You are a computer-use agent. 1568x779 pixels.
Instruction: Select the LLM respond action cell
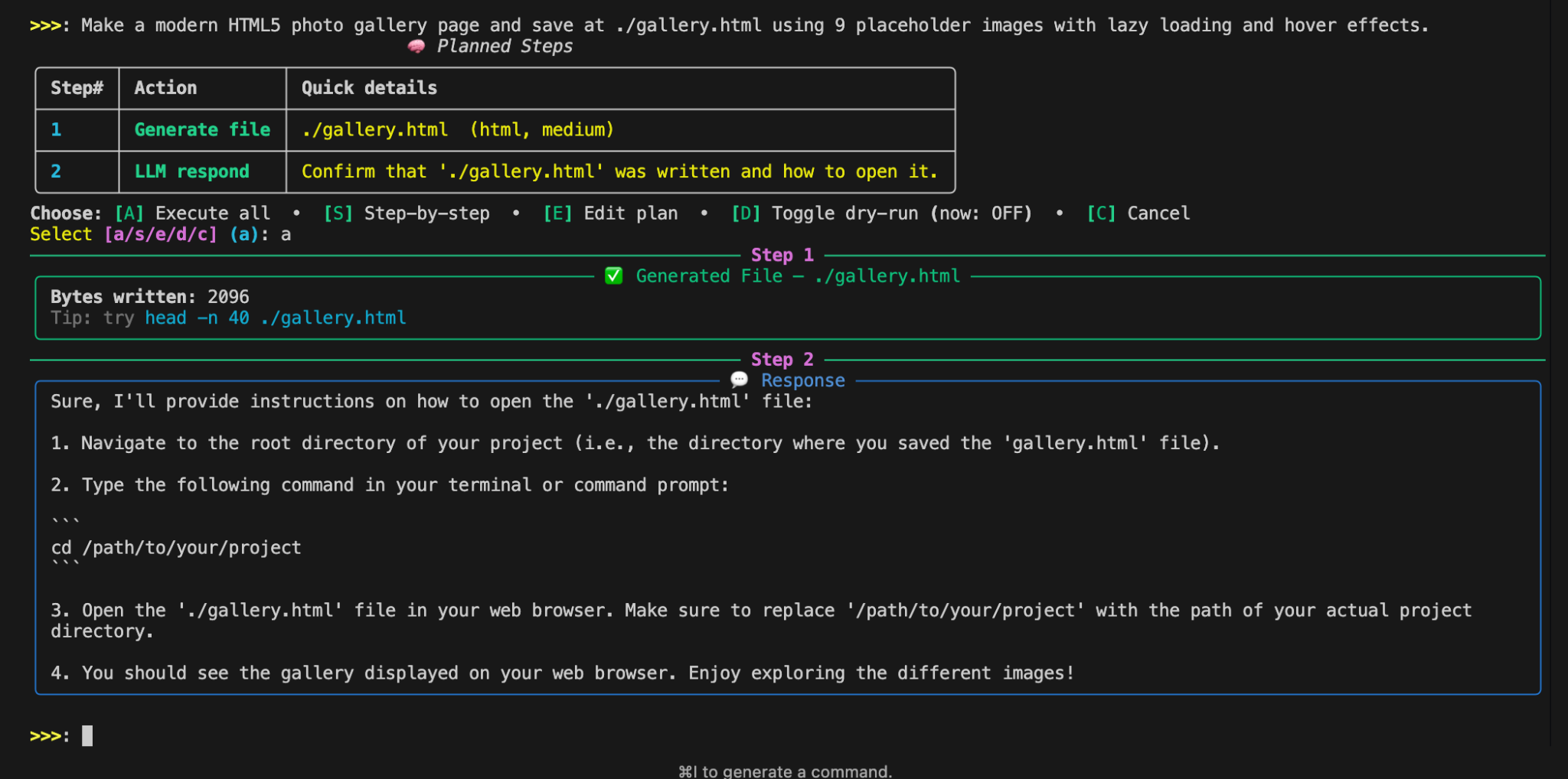[192, 171]
